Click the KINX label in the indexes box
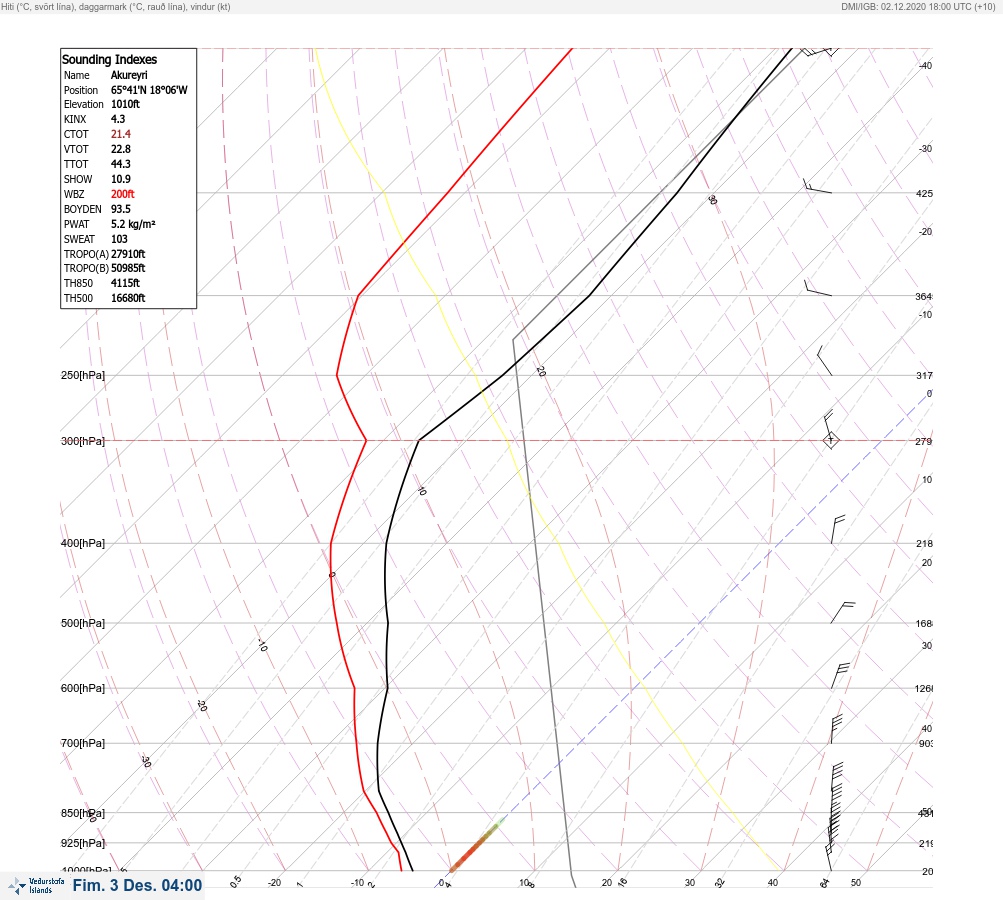 75,119
